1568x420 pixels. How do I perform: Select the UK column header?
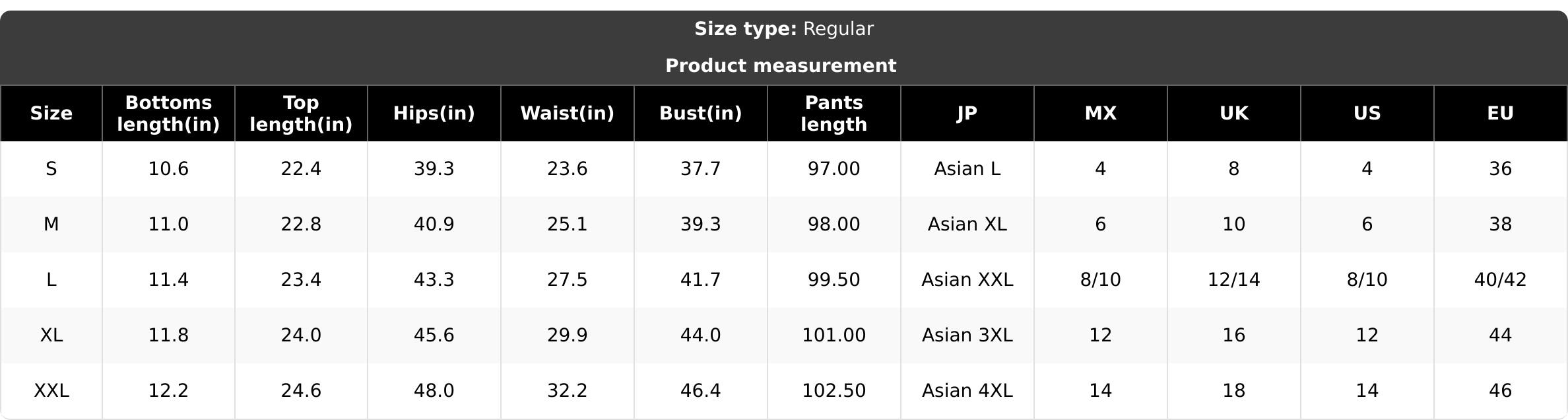(1234, 114)
